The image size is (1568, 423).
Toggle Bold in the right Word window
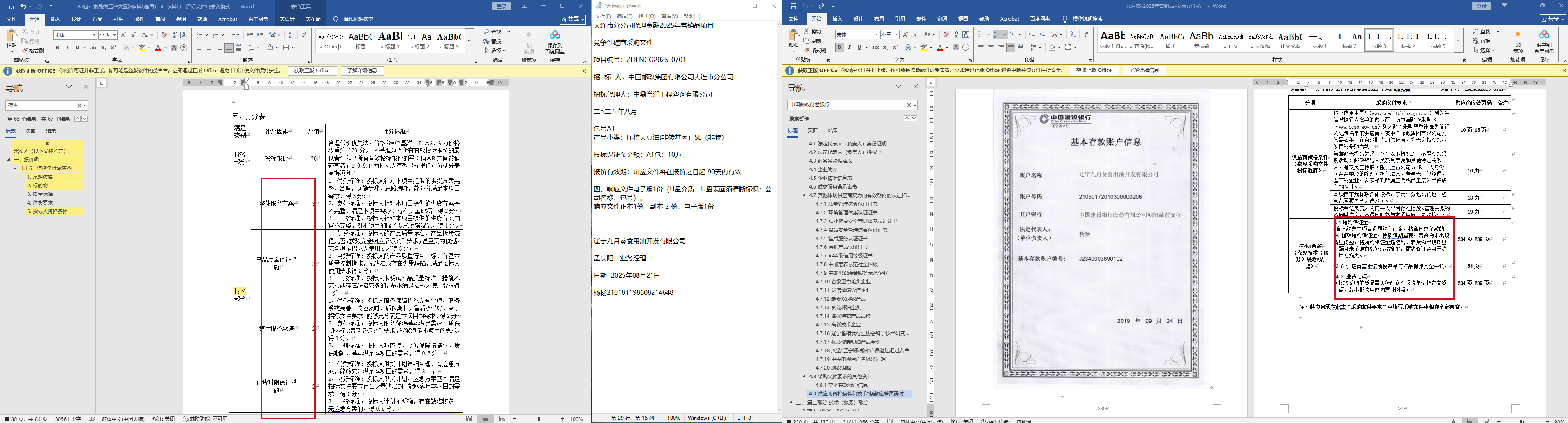coord(840,47)
